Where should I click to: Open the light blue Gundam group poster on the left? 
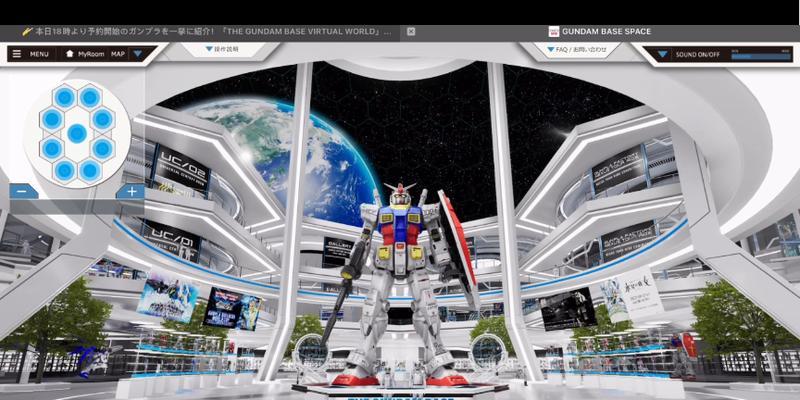168,296
